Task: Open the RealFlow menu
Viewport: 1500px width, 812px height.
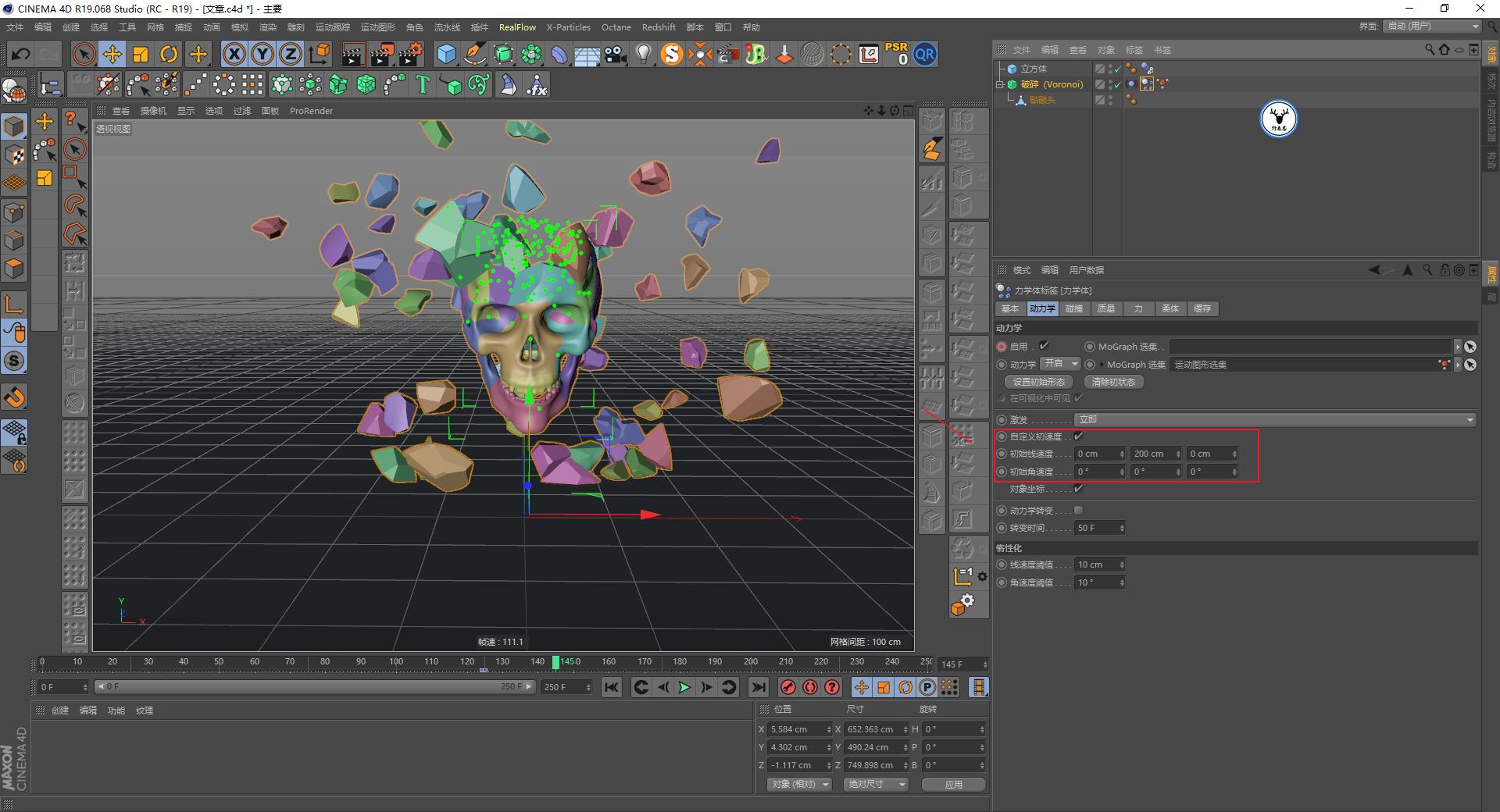Action: pos(517,27)
